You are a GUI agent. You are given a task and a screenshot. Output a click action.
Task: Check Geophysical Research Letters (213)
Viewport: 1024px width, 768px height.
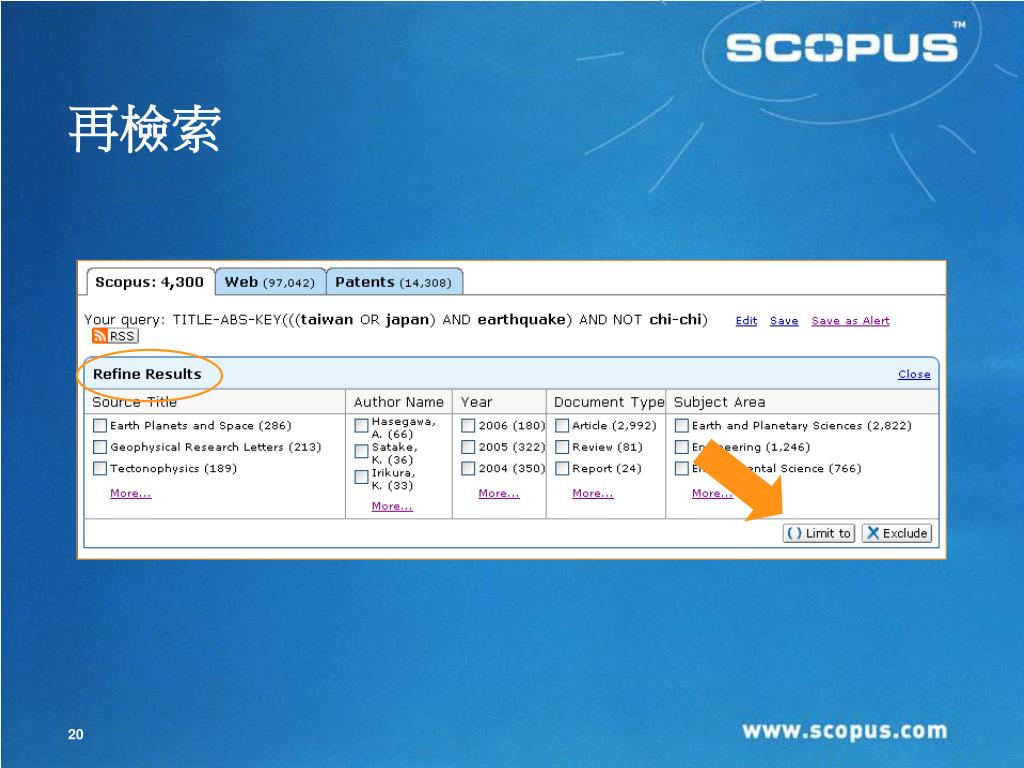100,447
